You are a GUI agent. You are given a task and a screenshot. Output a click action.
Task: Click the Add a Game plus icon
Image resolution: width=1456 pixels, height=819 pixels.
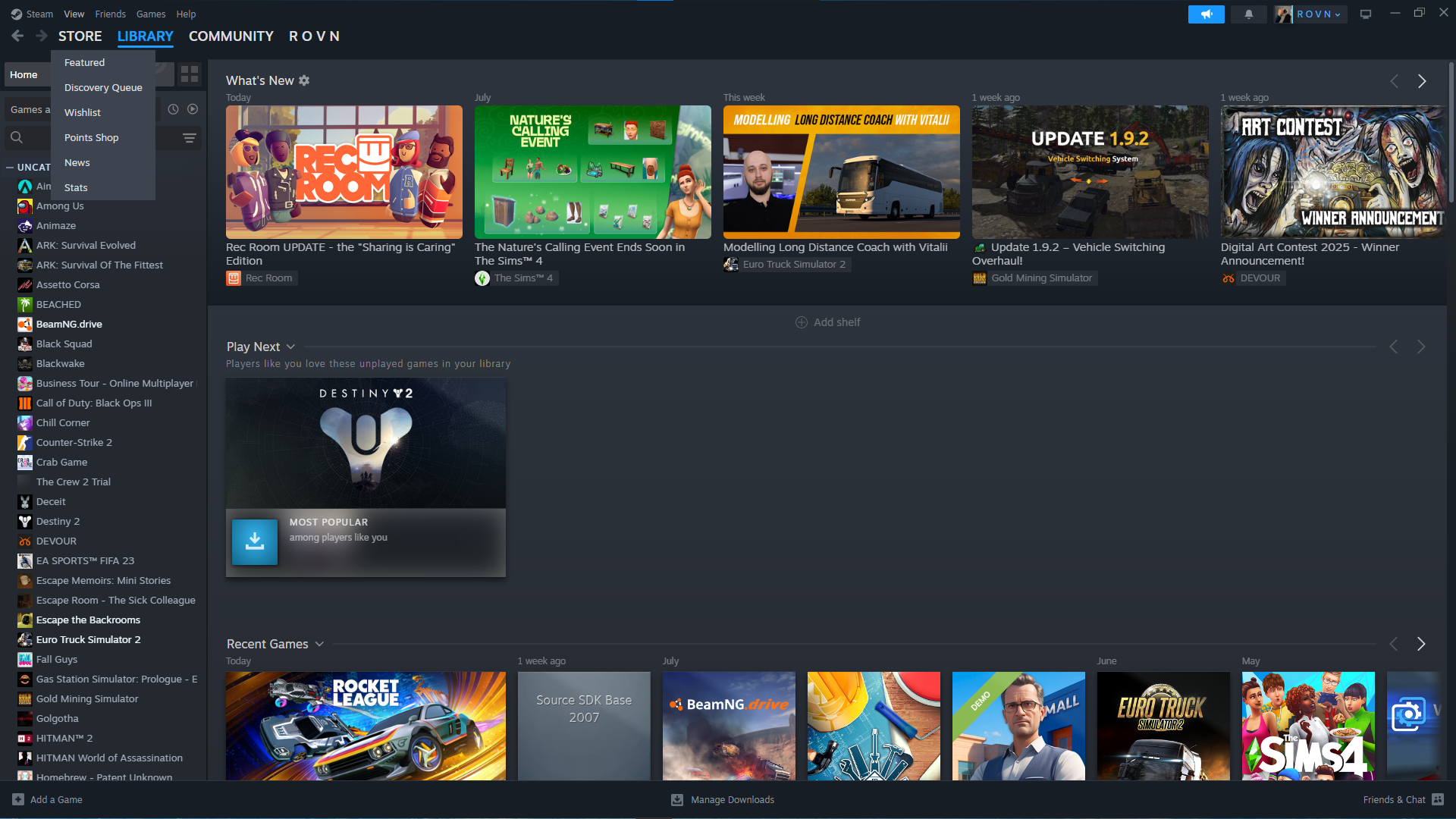pyautogui.click(x=18, y=799)
